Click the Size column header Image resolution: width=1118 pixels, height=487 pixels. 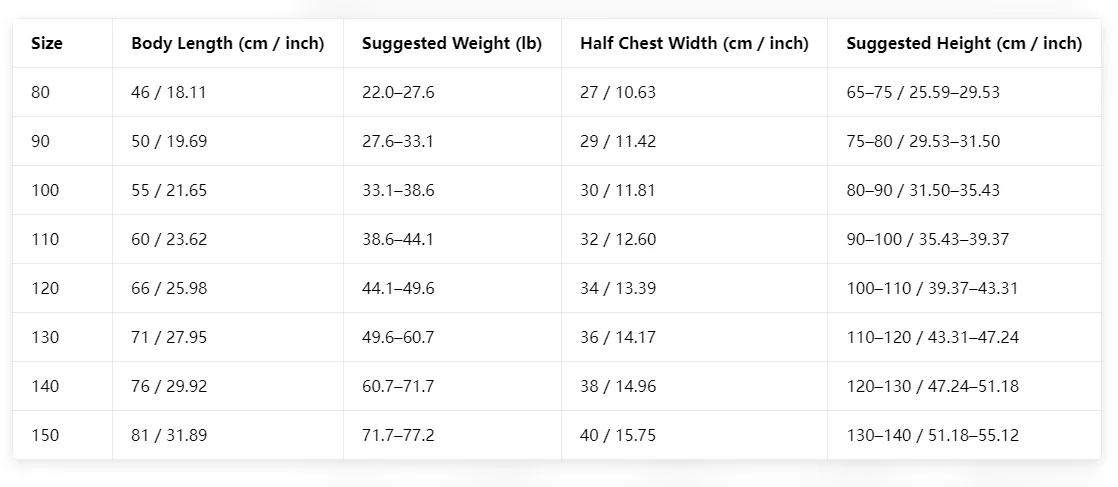coord(47,43)
